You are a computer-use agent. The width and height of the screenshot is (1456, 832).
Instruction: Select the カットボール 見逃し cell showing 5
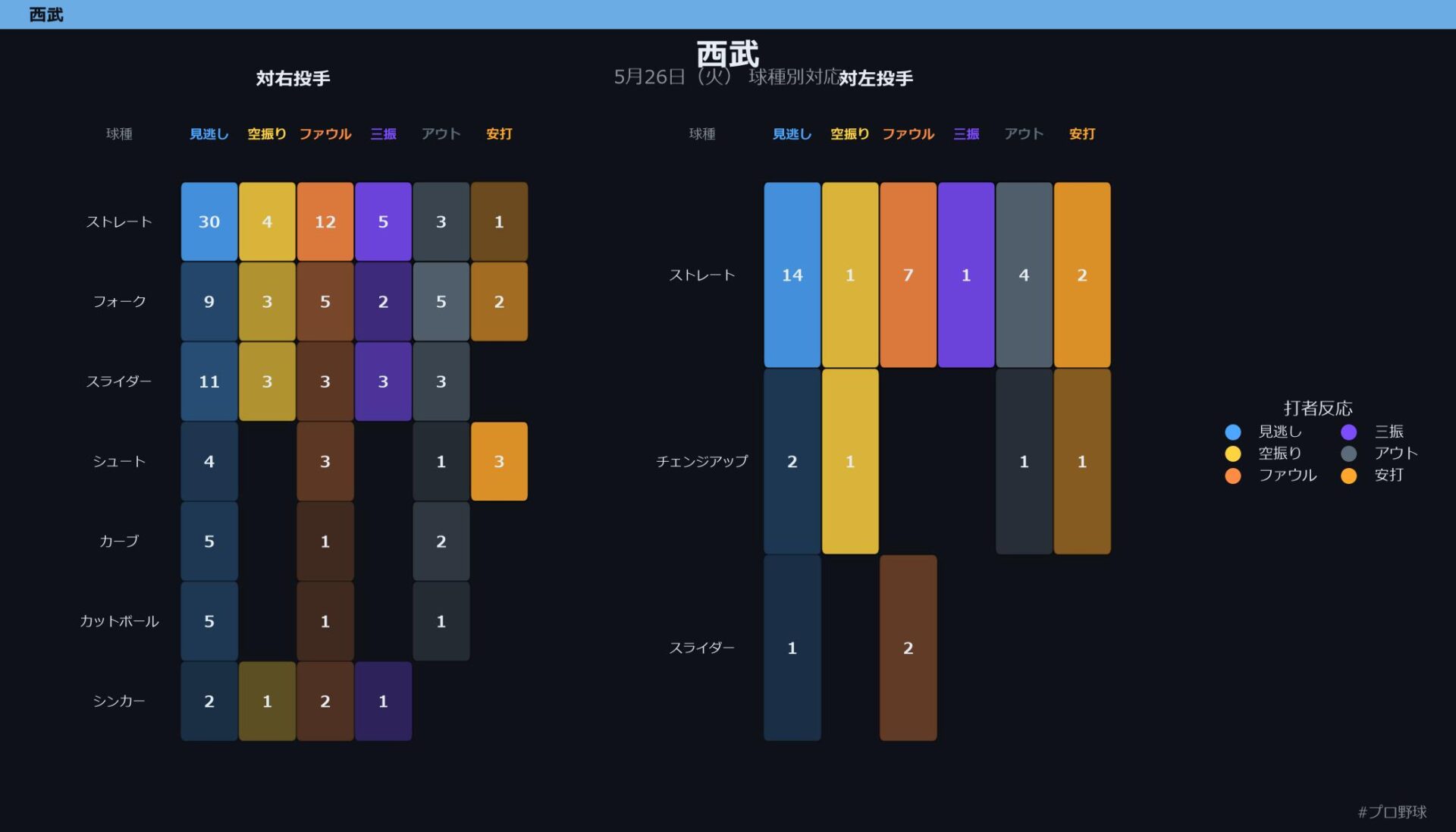coord(209,621)
